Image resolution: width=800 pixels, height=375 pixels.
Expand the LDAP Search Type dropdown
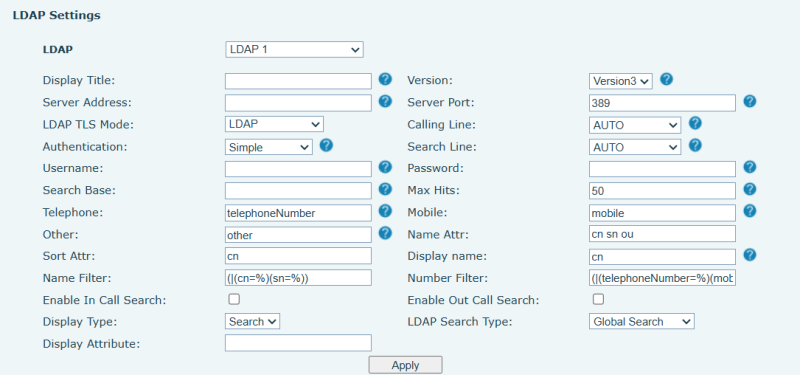tap(641, 321)
